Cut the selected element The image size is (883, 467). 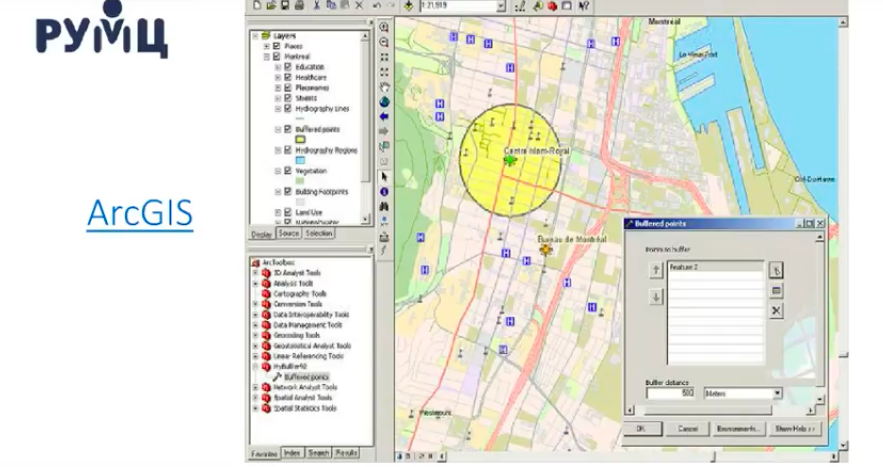coord(316,6)
